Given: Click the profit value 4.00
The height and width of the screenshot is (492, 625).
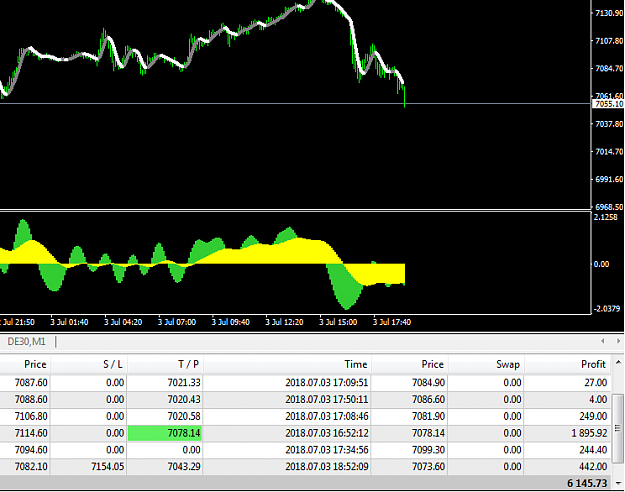Looking at the screenshot, I should [x=598, y=400].
